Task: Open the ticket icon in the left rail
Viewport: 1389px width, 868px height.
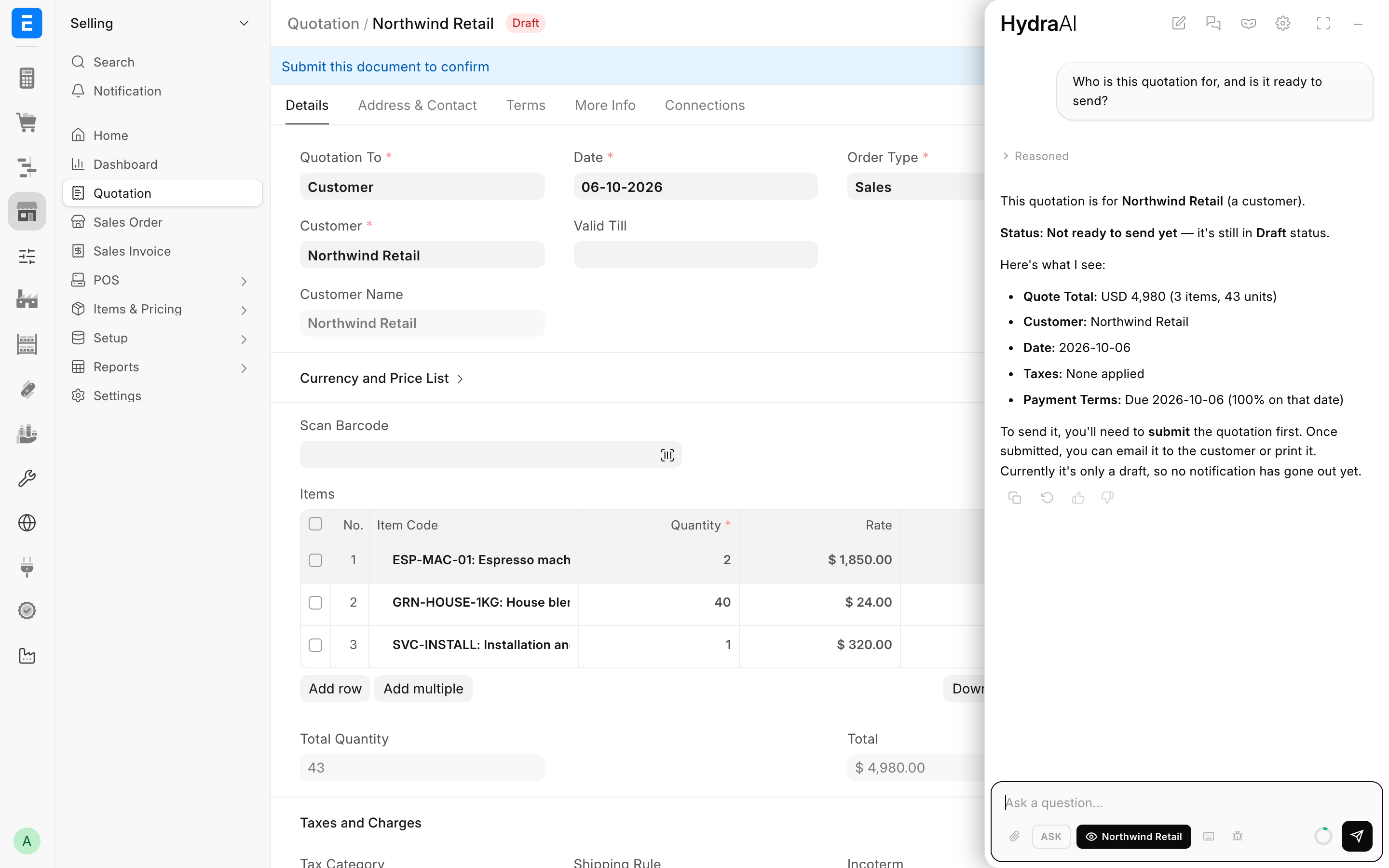Action: (x=27, y=389)
